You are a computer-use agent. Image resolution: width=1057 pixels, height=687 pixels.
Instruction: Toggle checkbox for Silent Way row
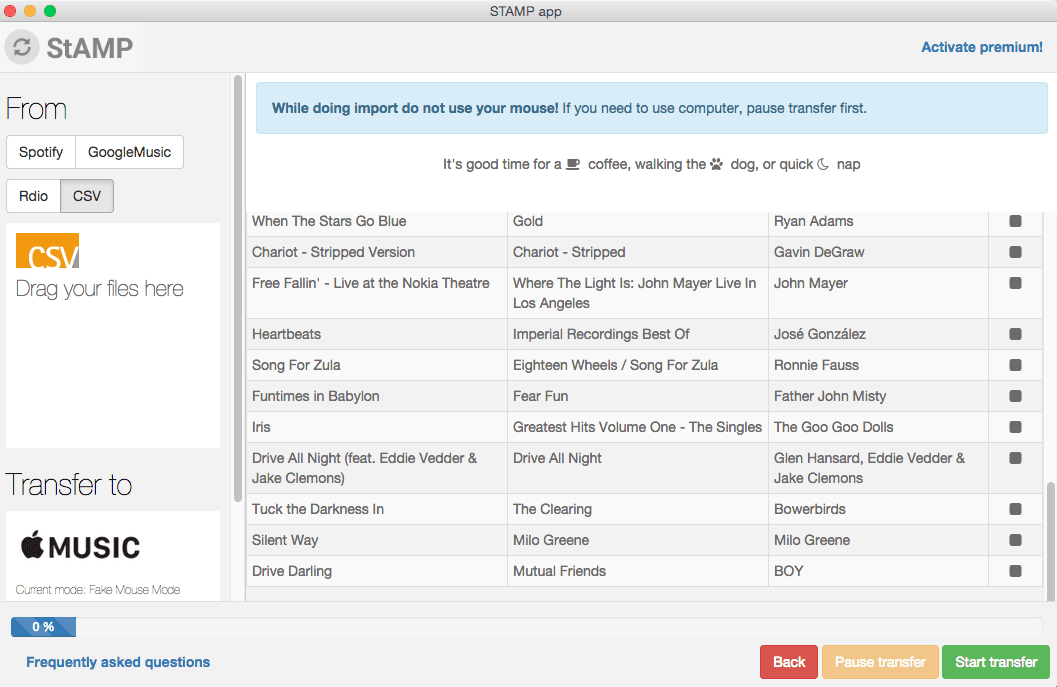pyautogui.click(x=1015, y=541)
